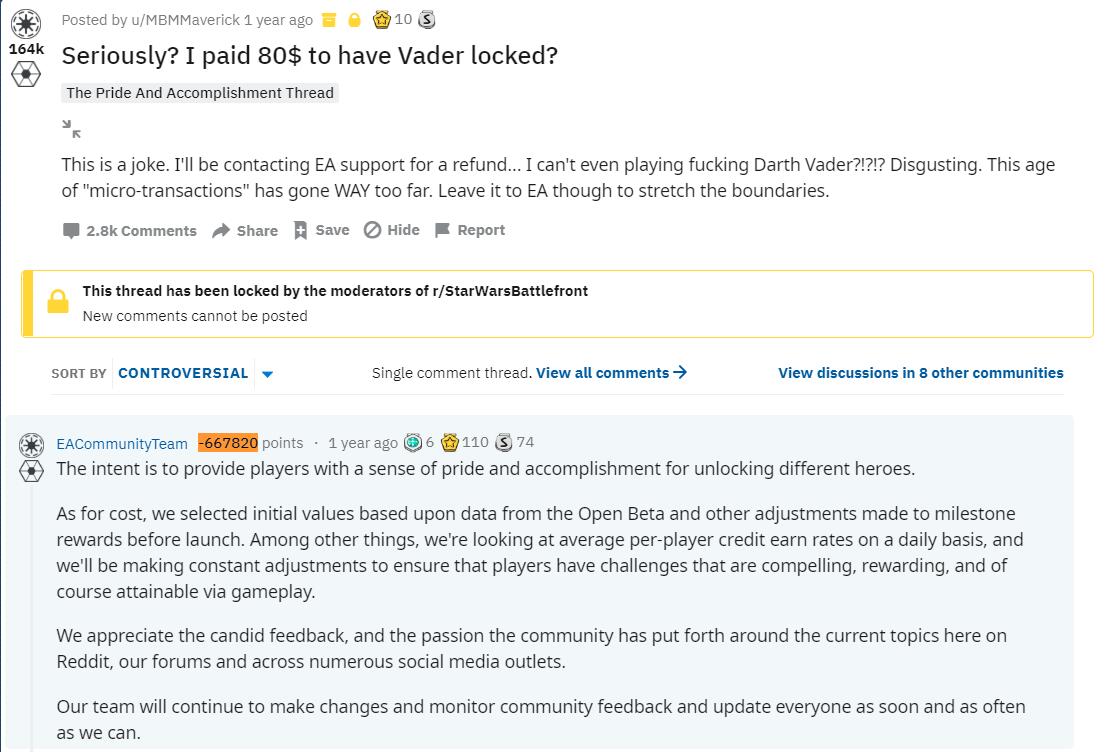Screen dimensions: 1112x752
Task: Collapse the post text with arrows icon
Action: [x=71, y=128]
